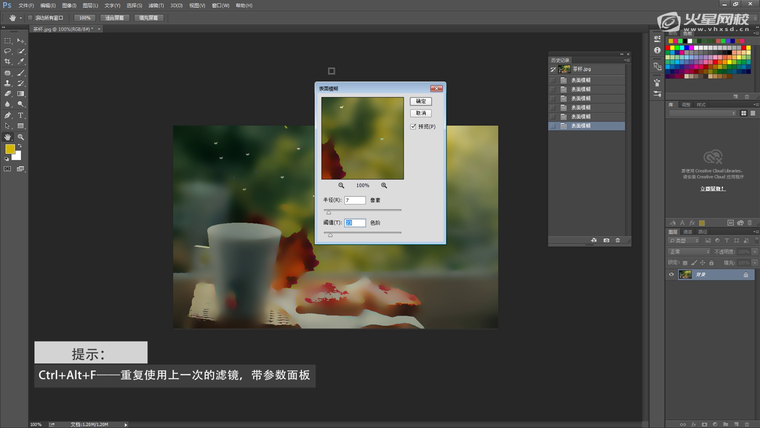Click zoom-in magnifier under filter preview
Image resolution: width=760 pixels, height=428 pixels.
[x=384, y=185]
